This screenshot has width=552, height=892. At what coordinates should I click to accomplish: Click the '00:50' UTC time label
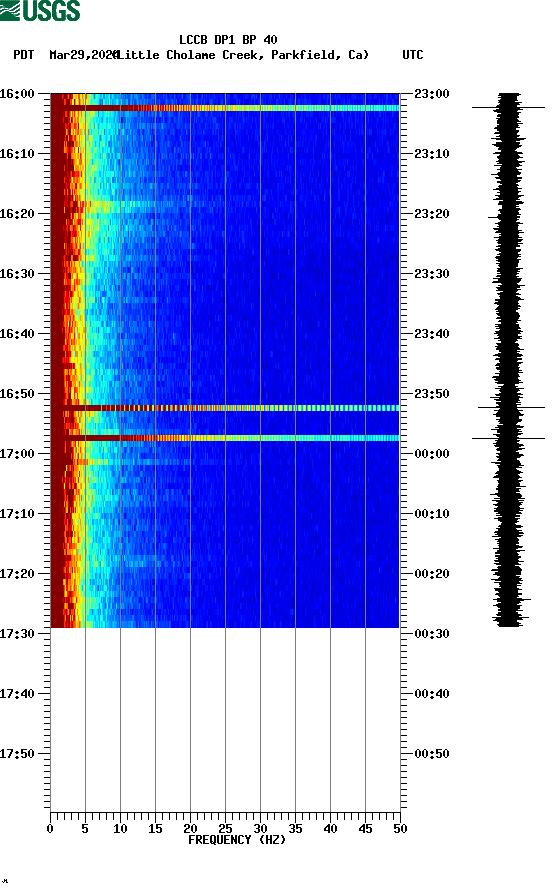point(432,754)
